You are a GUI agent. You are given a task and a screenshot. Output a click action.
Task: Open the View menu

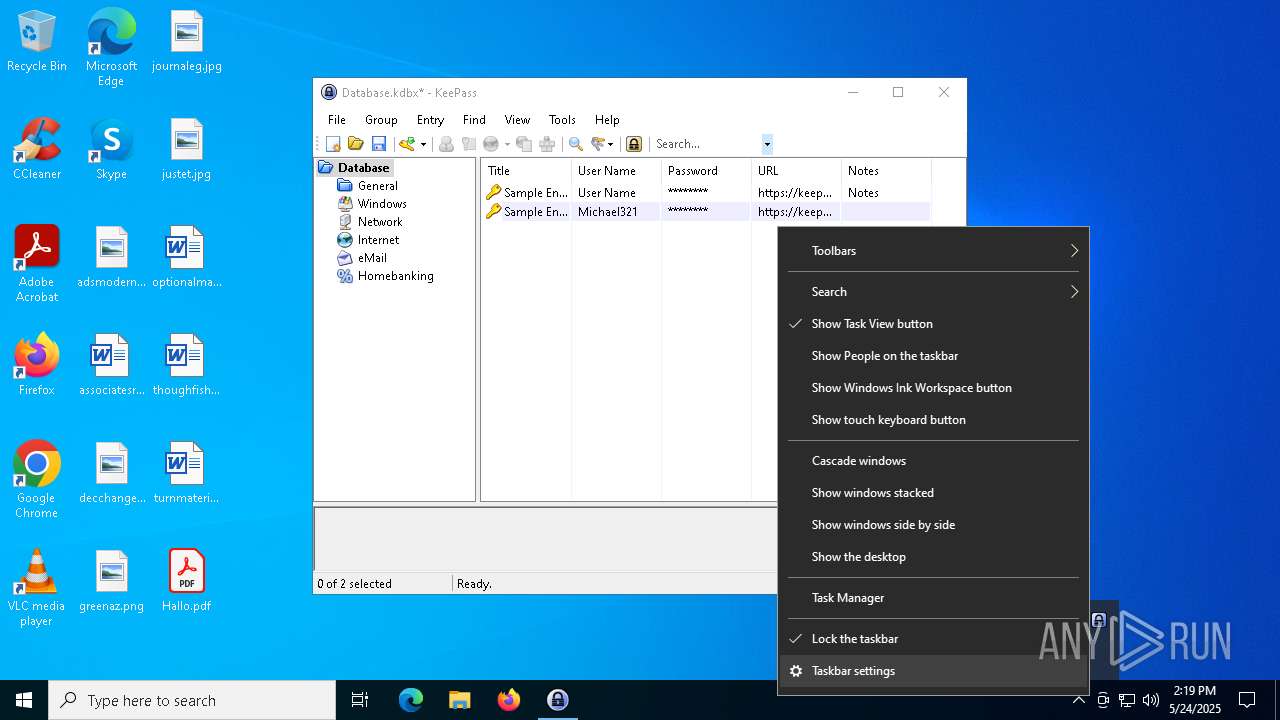517,120
